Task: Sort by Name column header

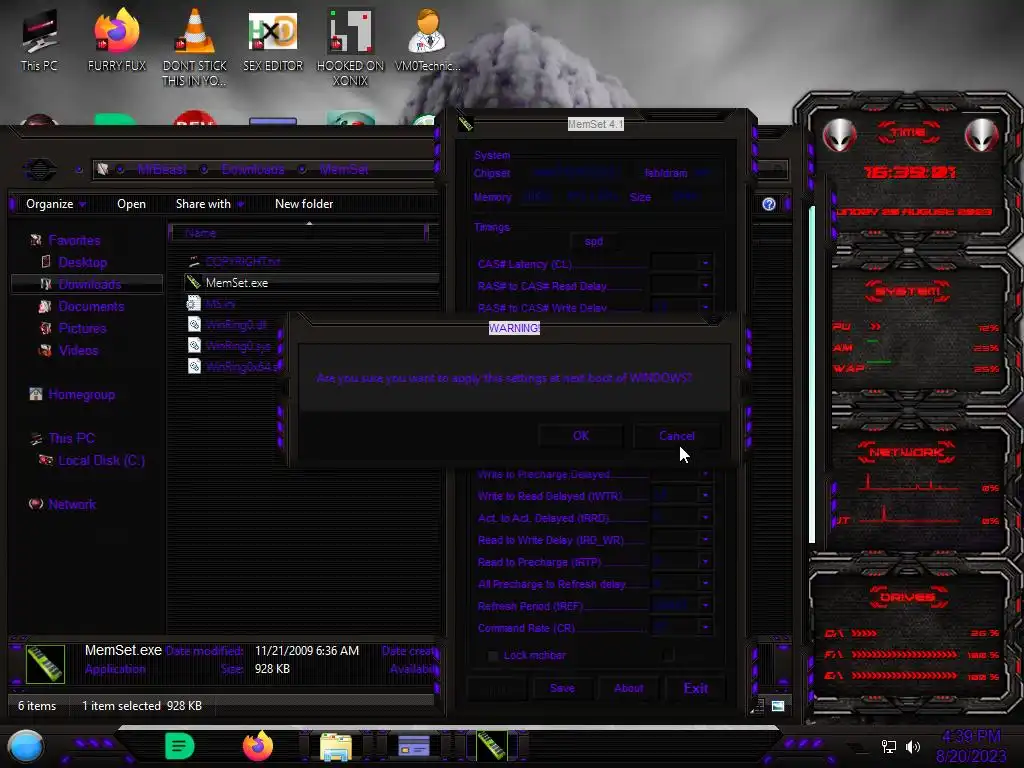Action: (298, 232)
